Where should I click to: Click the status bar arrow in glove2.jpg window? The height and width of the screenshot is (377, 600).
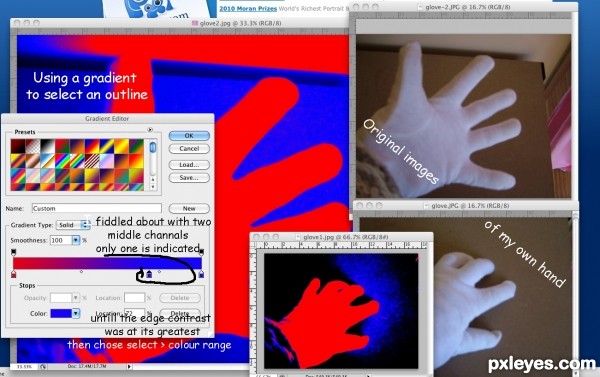coord(129,366)
